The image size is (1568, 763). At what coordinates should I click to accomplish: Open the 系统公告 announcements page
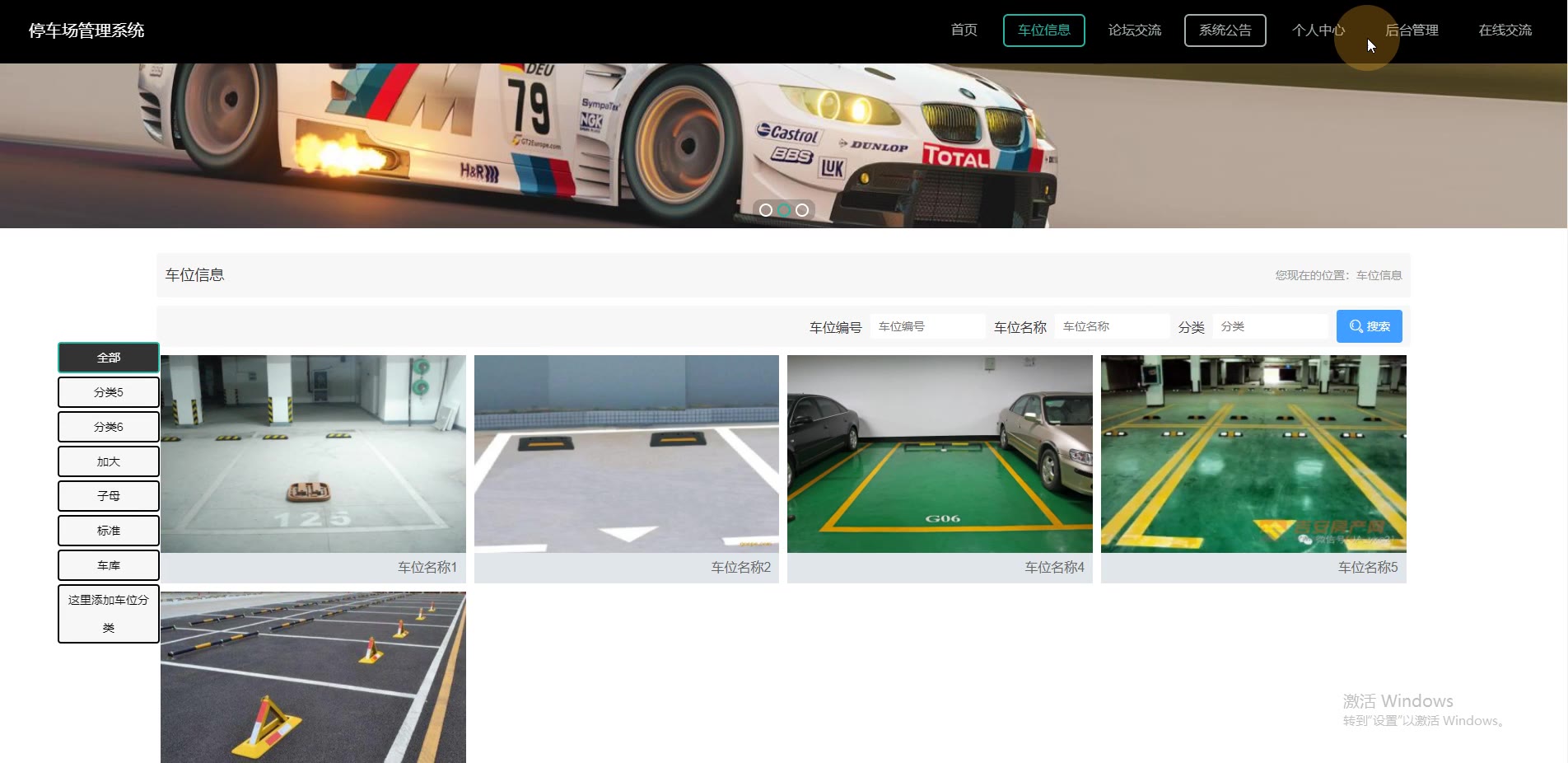click(1225, 30)
